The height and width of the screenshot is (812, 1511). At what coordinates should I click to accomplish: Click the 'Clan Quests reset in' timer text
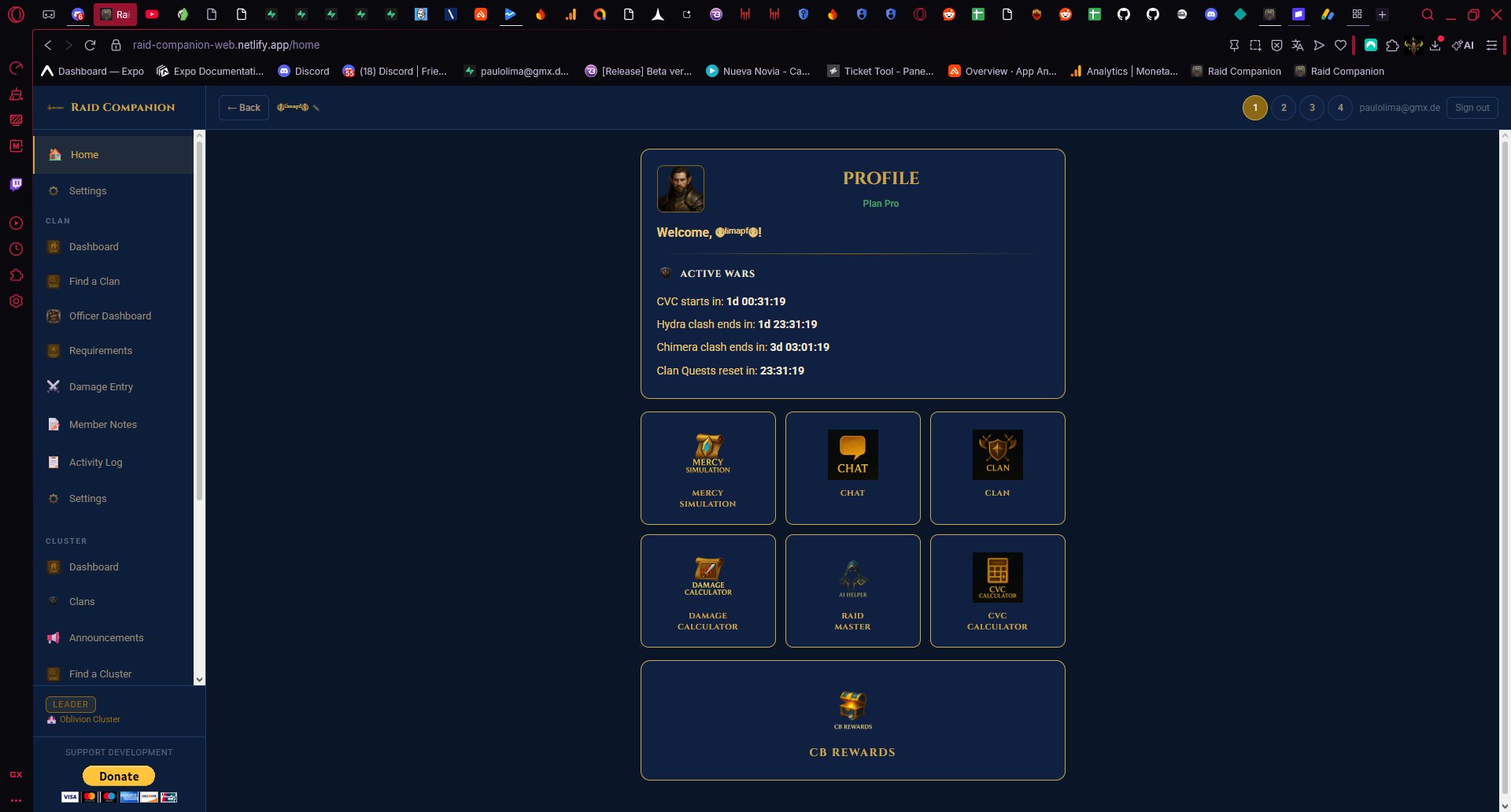tap(730, 371)
